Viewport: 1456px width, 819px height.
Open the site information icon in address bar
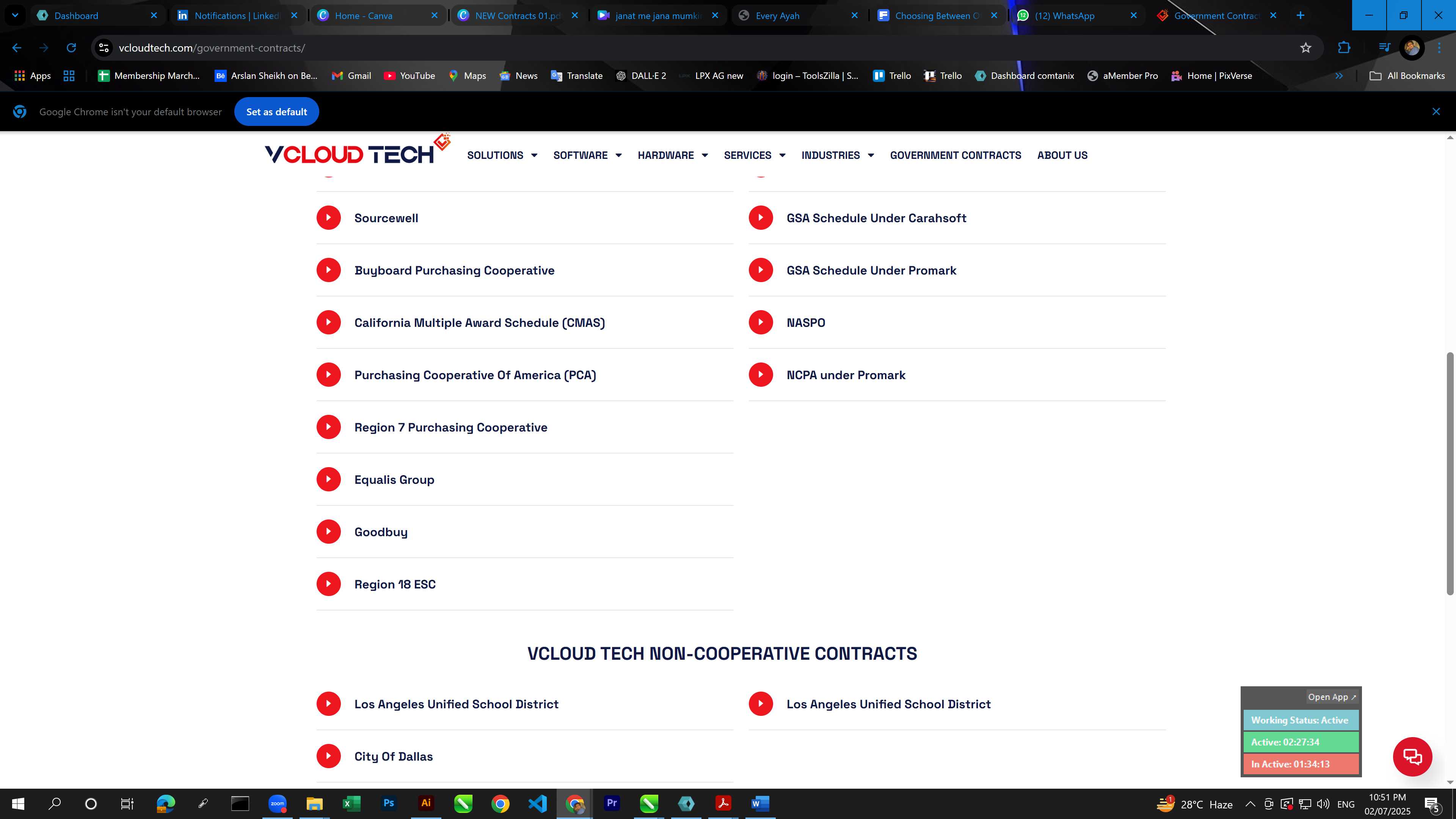click(x=104, y=48)
